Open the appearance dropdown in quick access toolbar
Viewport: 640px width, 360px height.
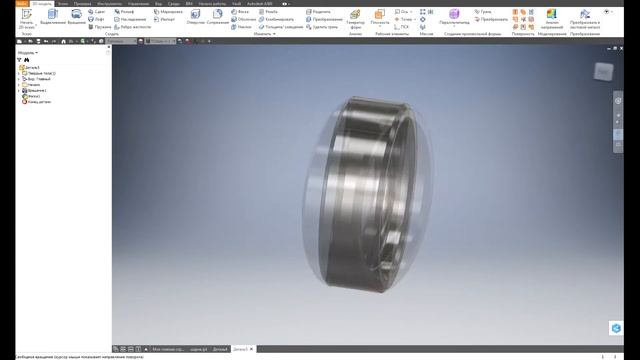pos(161,41)
